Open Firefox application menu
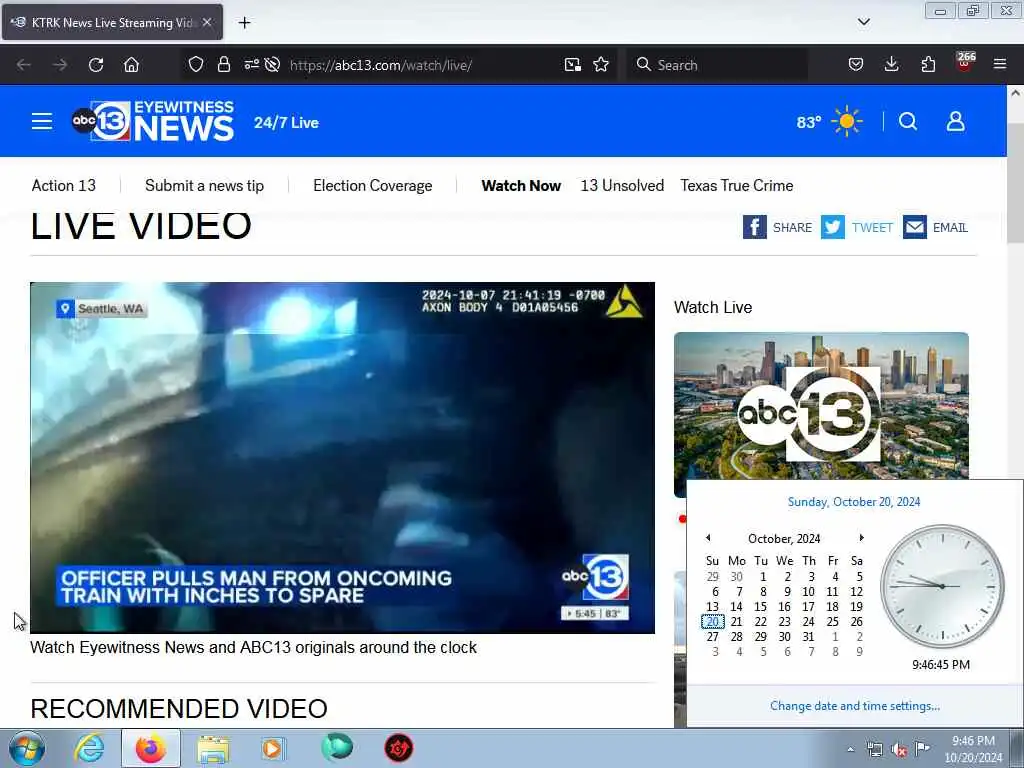 (x=1000, y=64)
